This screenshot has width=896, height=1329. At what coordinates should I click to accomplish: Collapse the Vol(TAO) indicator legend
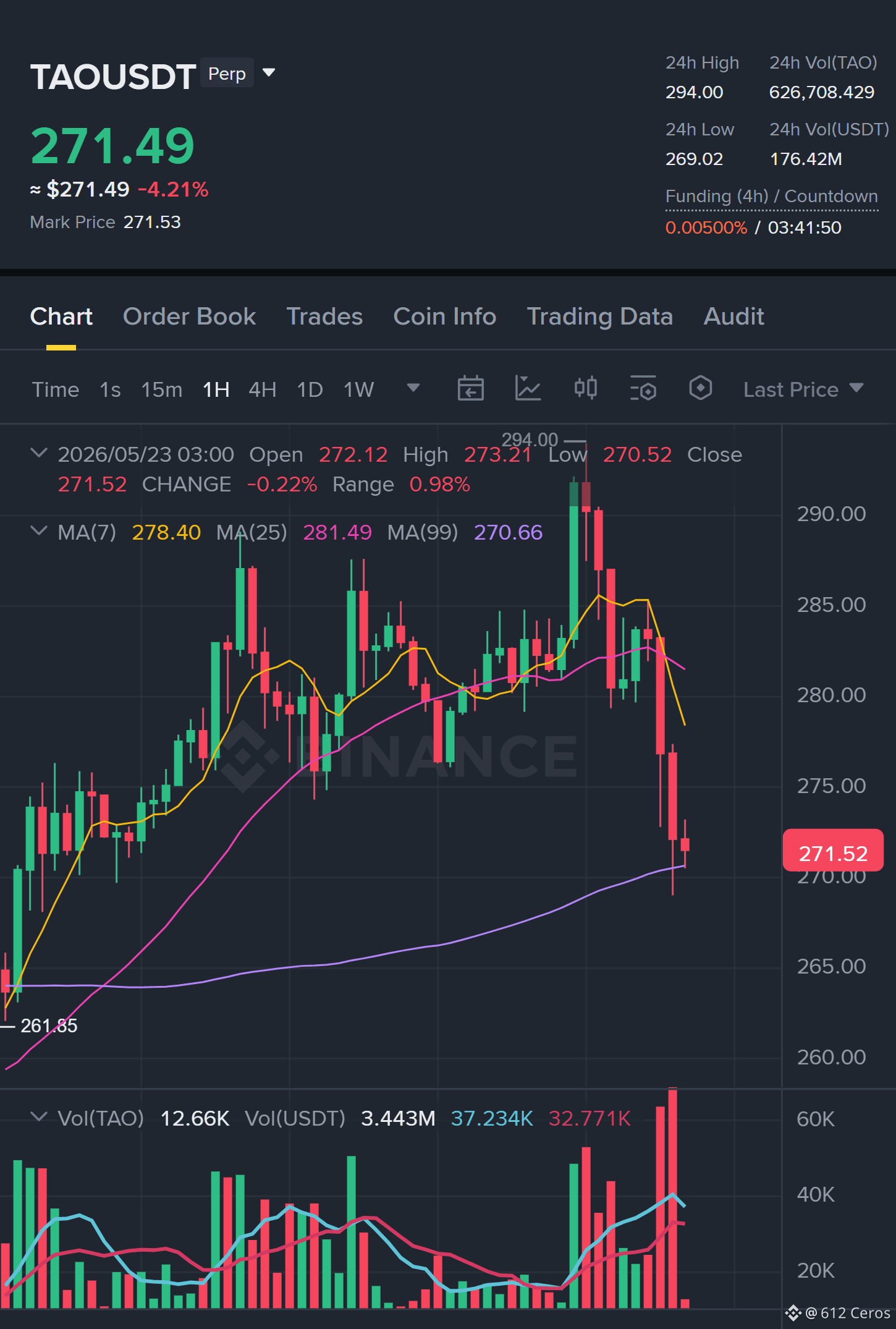tap(38, 1116)
